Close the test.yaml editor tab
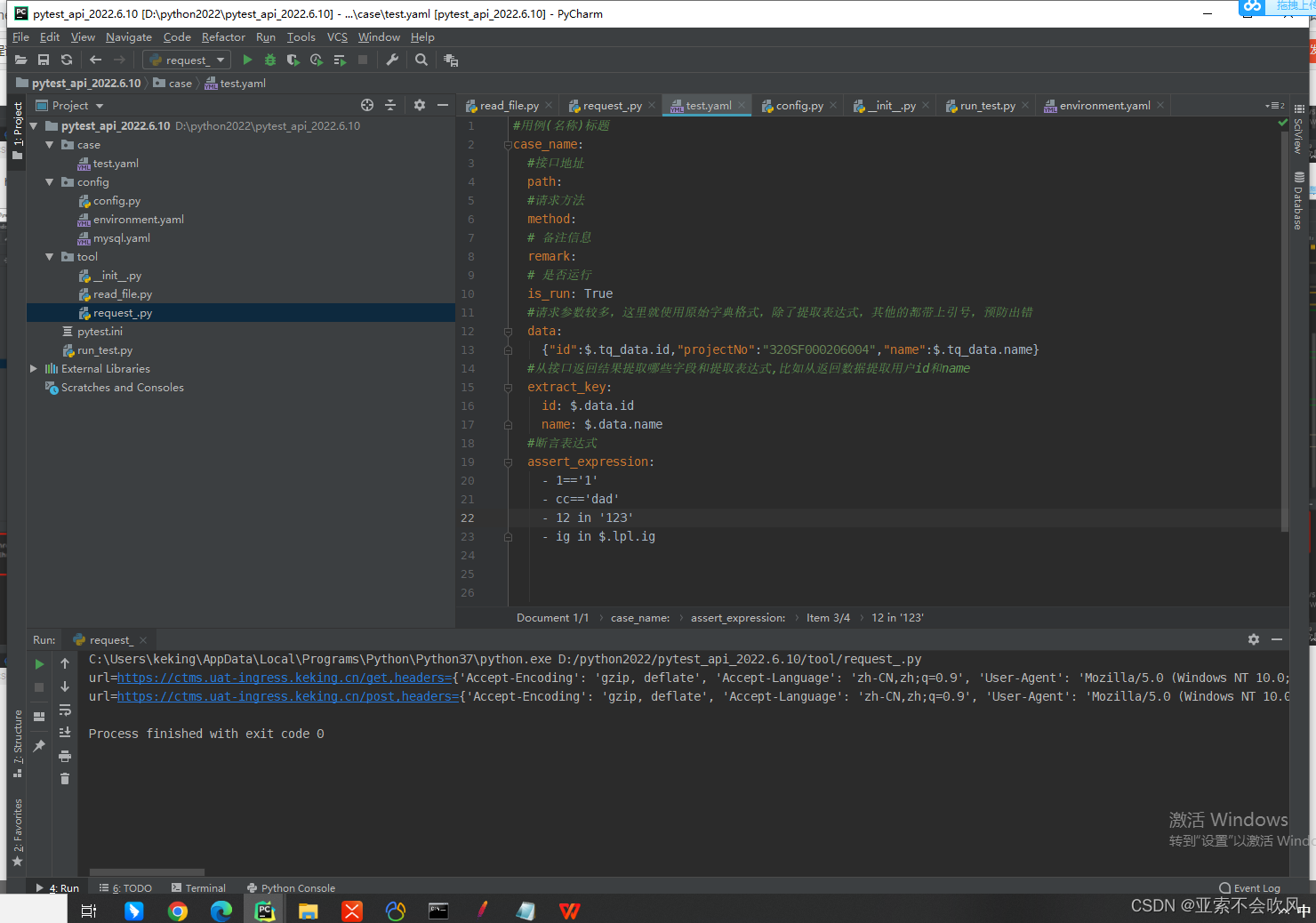The height and width of the screenshot is (923, 1316). pyautogui.click(x=742, y=106)
